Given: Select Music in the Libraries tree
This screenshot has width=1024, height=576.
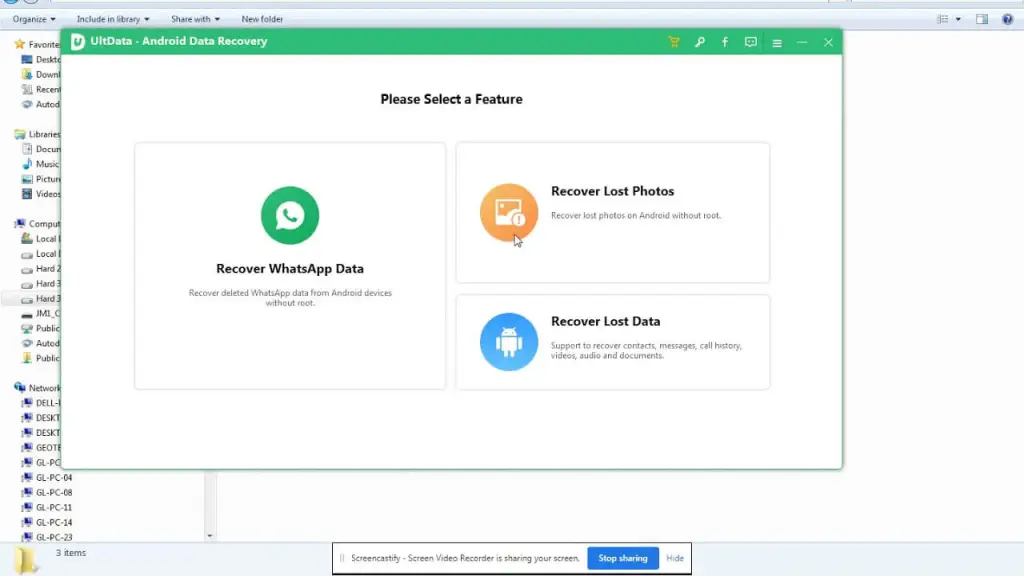Looking at the screenshot, I should (x=47, y=164).
